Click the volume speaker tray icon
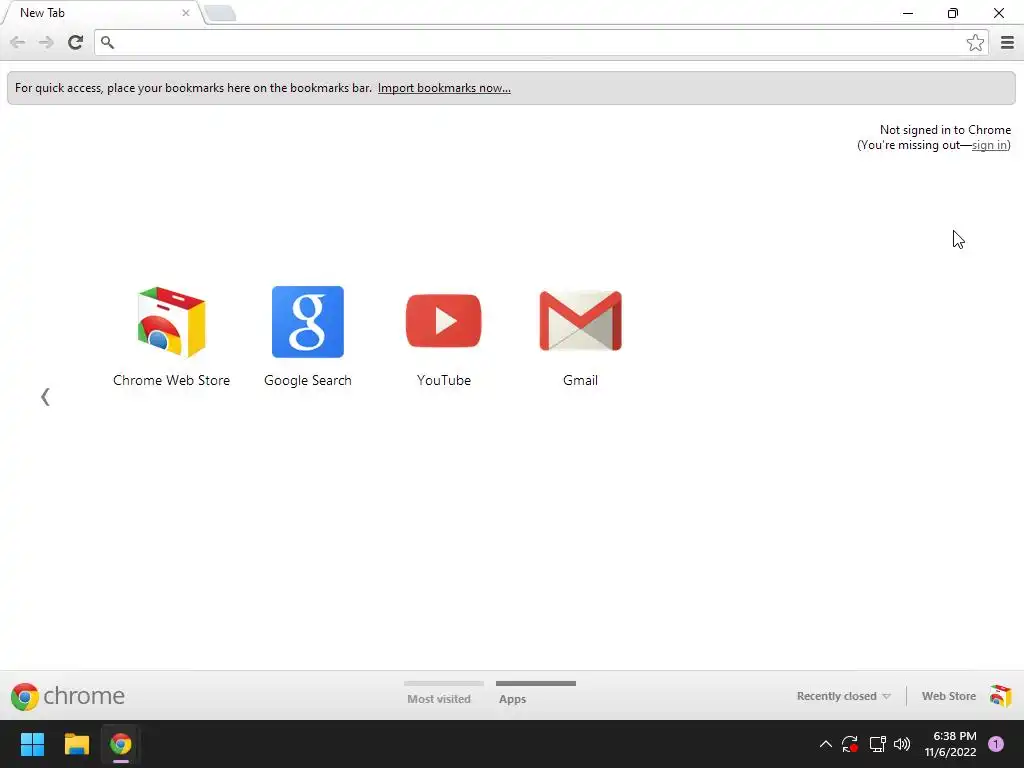The height and width of the screenshot is (768, 1024). pos(902,744)
